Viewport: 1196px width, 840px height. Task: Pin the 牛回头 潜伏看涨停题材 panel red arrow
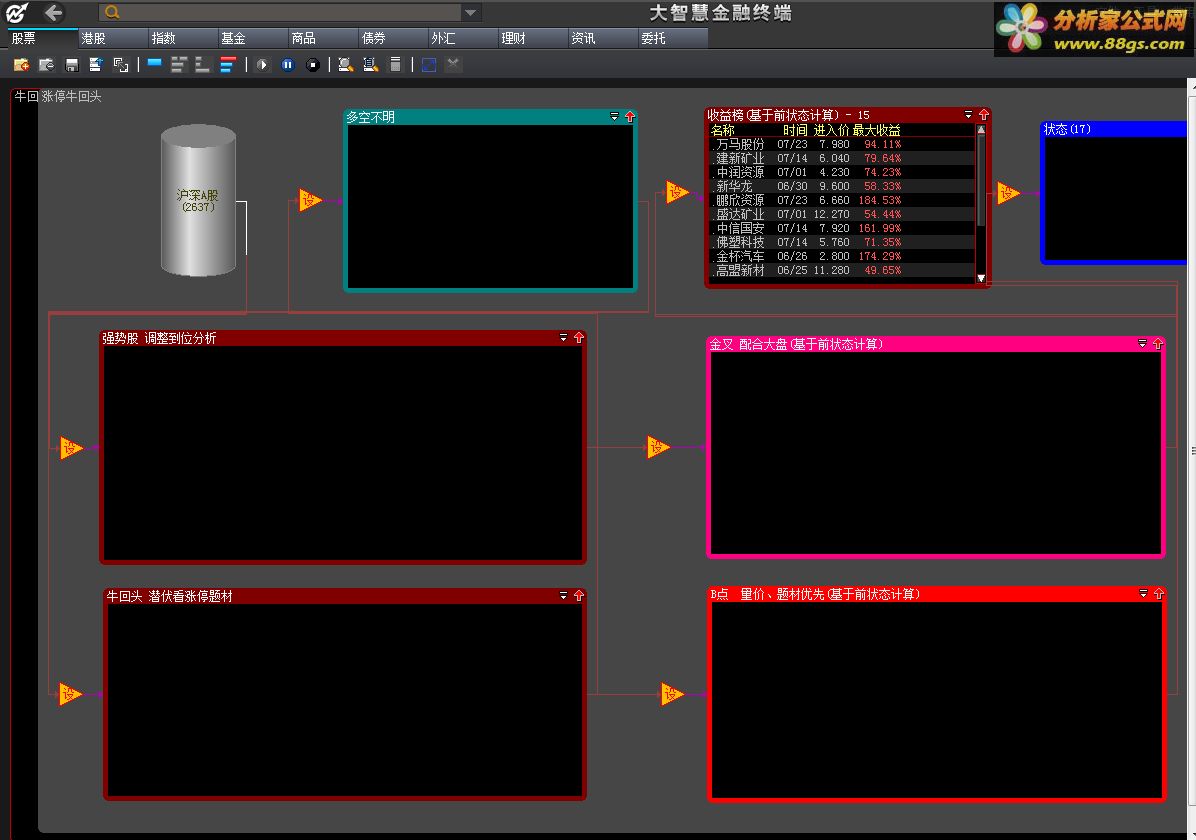coord(578,595)
